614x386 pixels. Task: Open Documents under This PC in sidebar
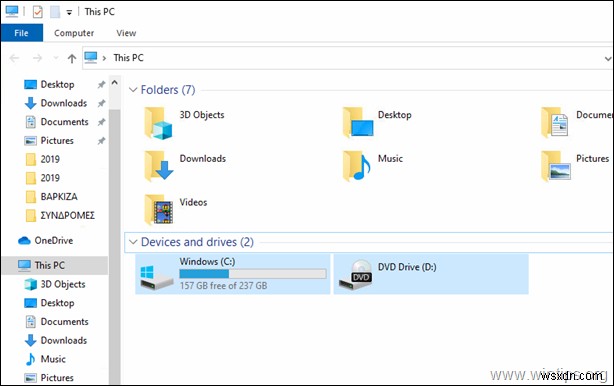pos(56,322)
